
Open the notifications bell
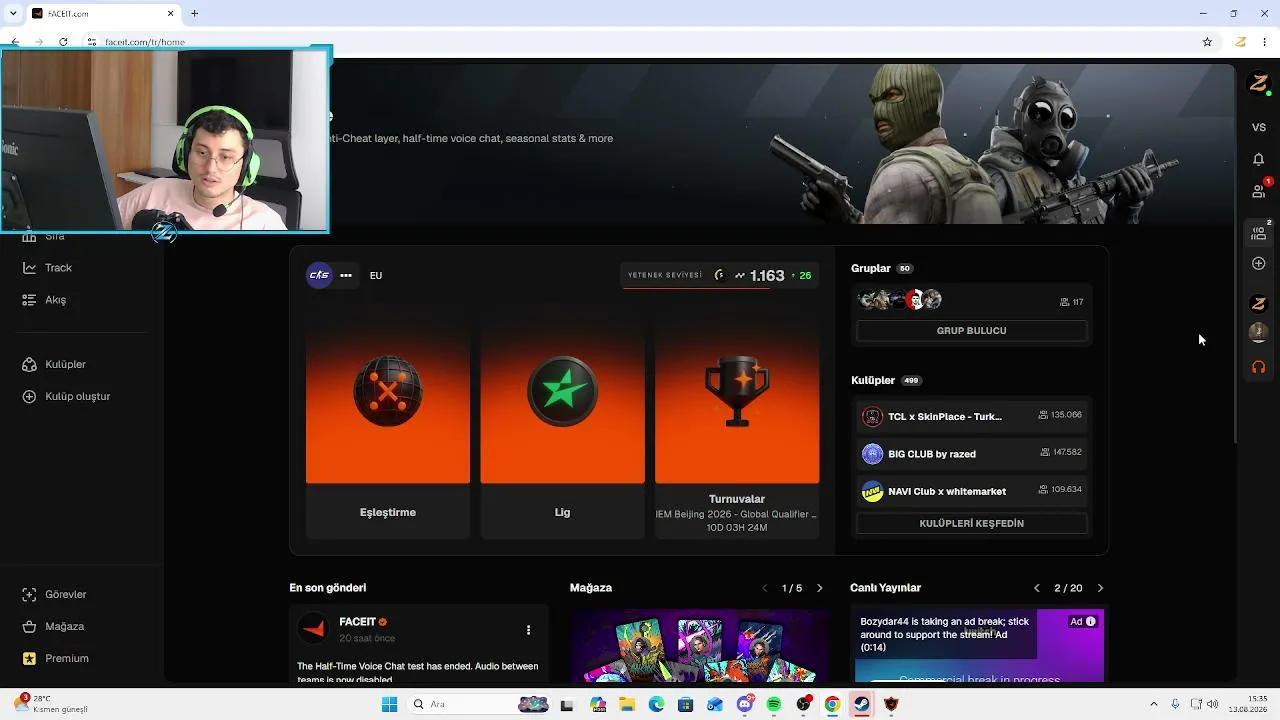[x=1259, y=160]
